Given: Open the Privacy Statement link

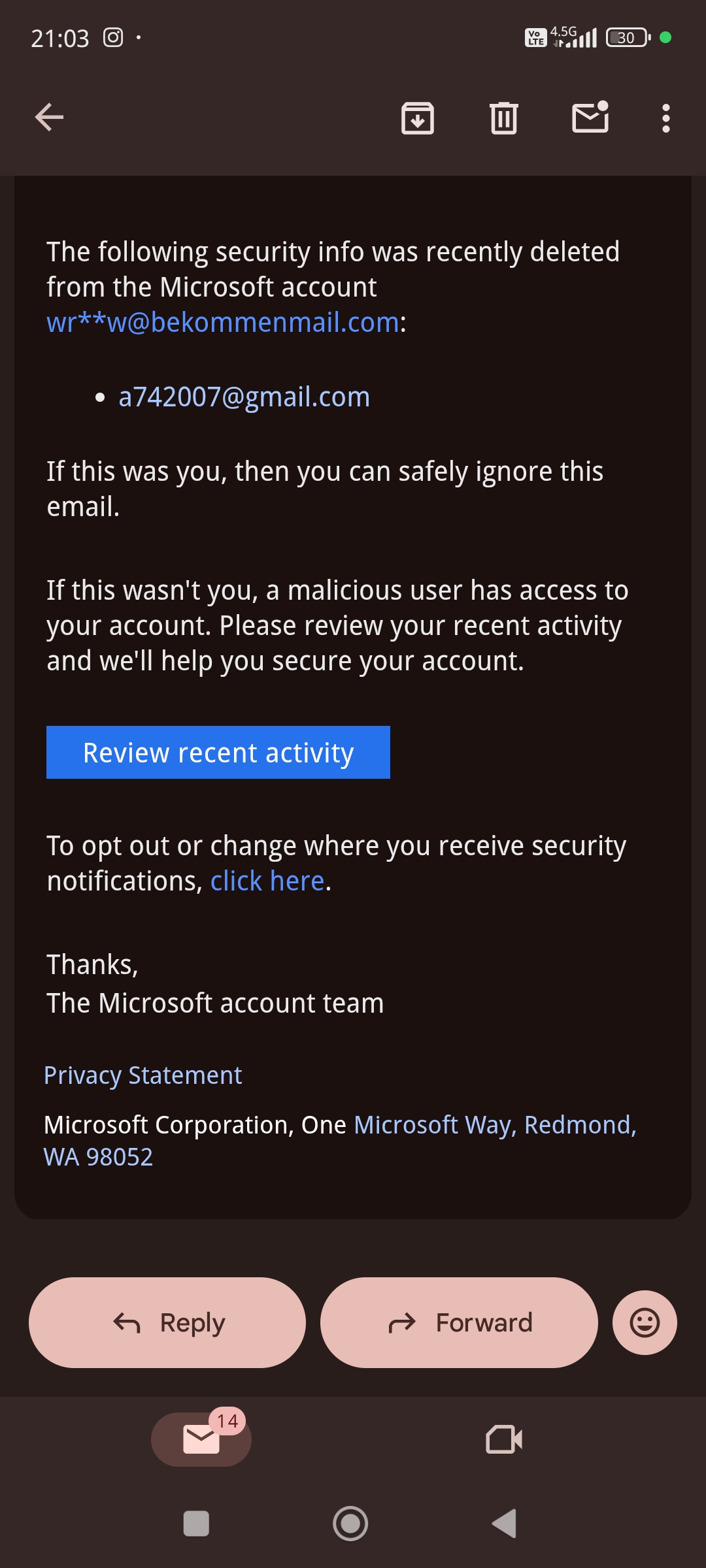Looking at the screenshot, I should coord(143,1075).
